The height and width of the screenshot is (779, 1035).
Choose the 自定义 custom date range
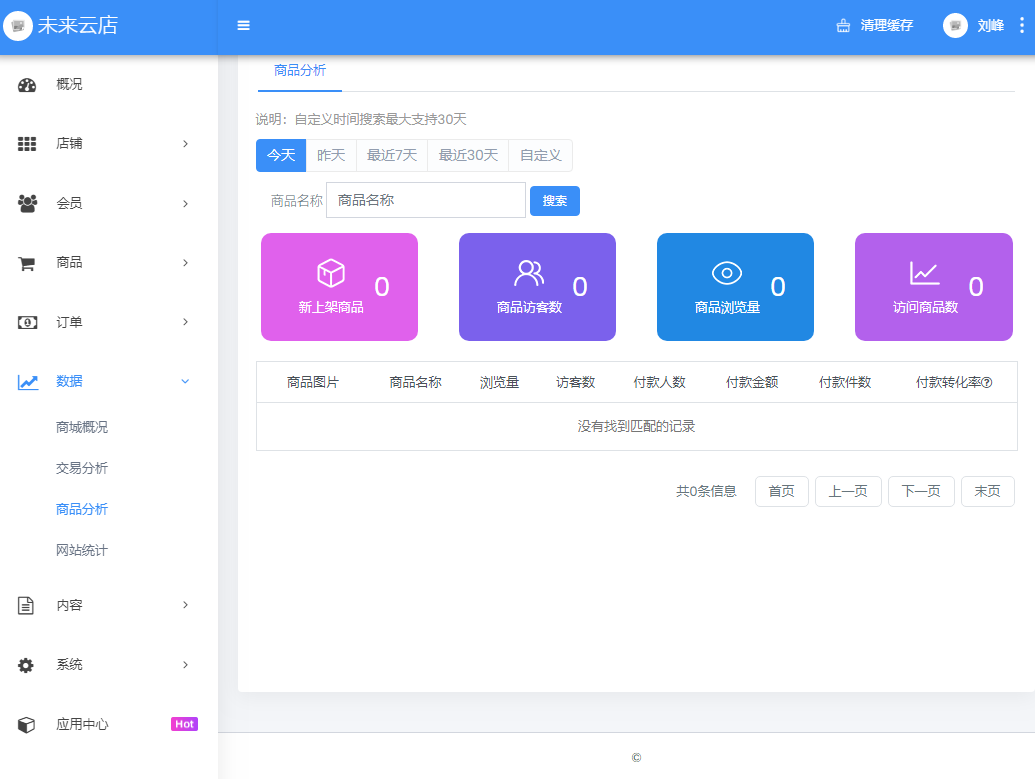[540, 155]
